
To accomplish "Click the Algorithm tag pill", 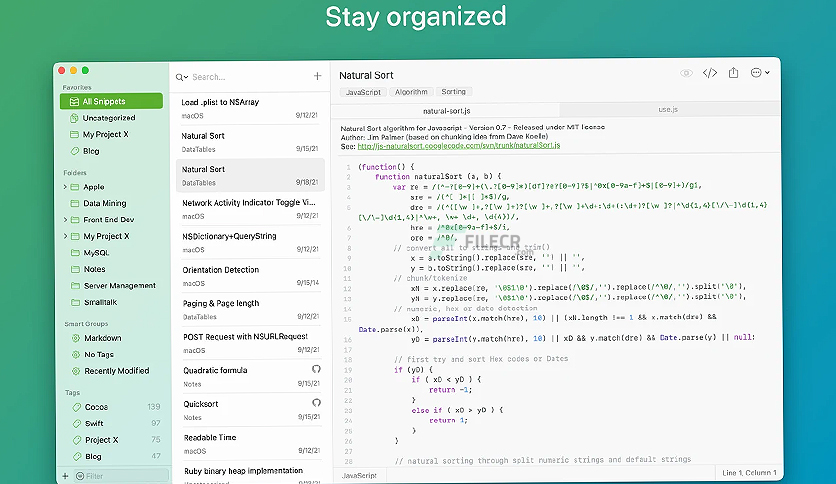I will [411, 92].
